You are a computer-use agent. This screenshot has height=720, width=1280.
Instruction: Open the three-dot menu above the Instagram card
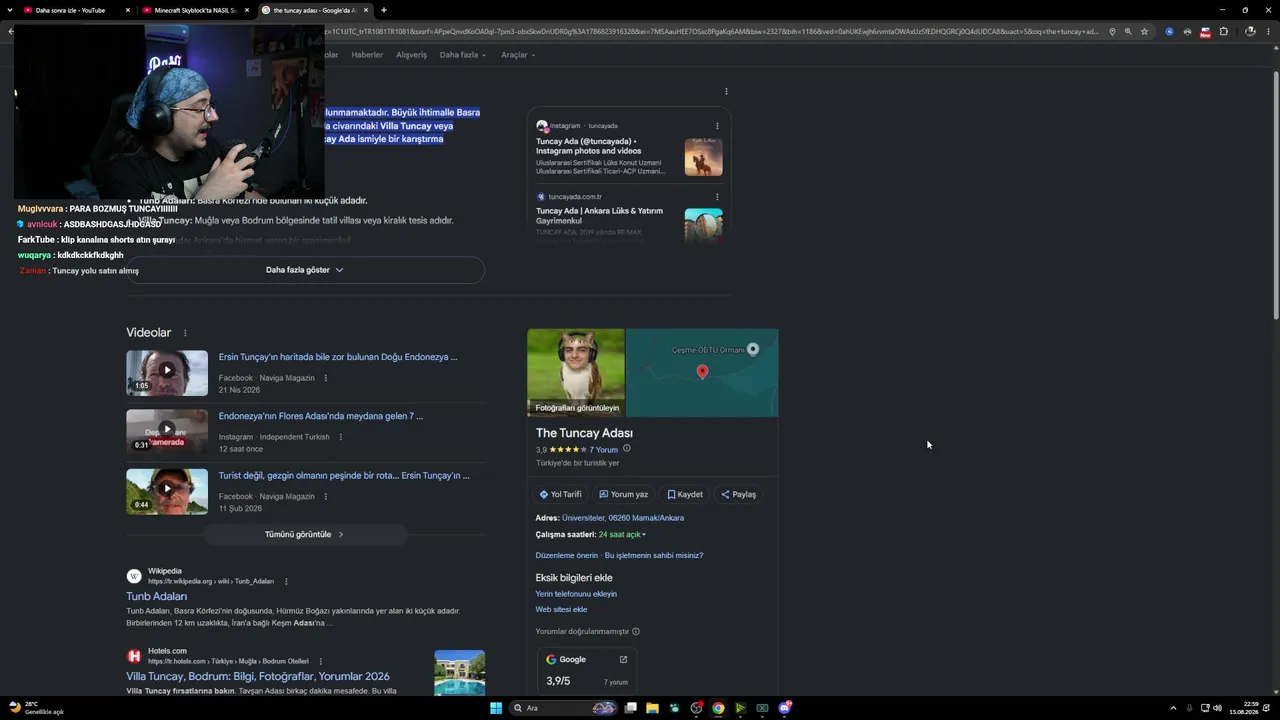726,92
